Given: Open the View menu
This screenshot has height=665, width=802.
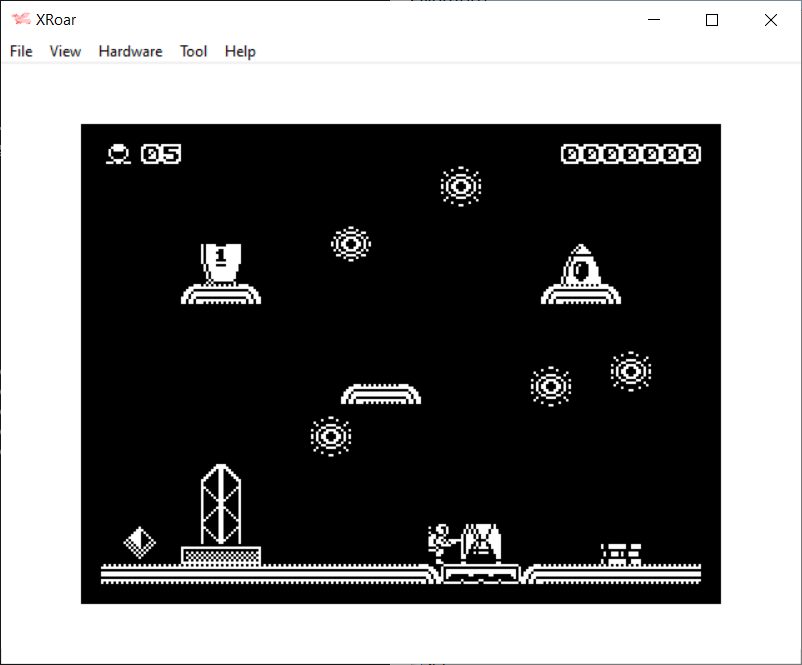Looking at the screenshot, I should click(x=65, y=51).
